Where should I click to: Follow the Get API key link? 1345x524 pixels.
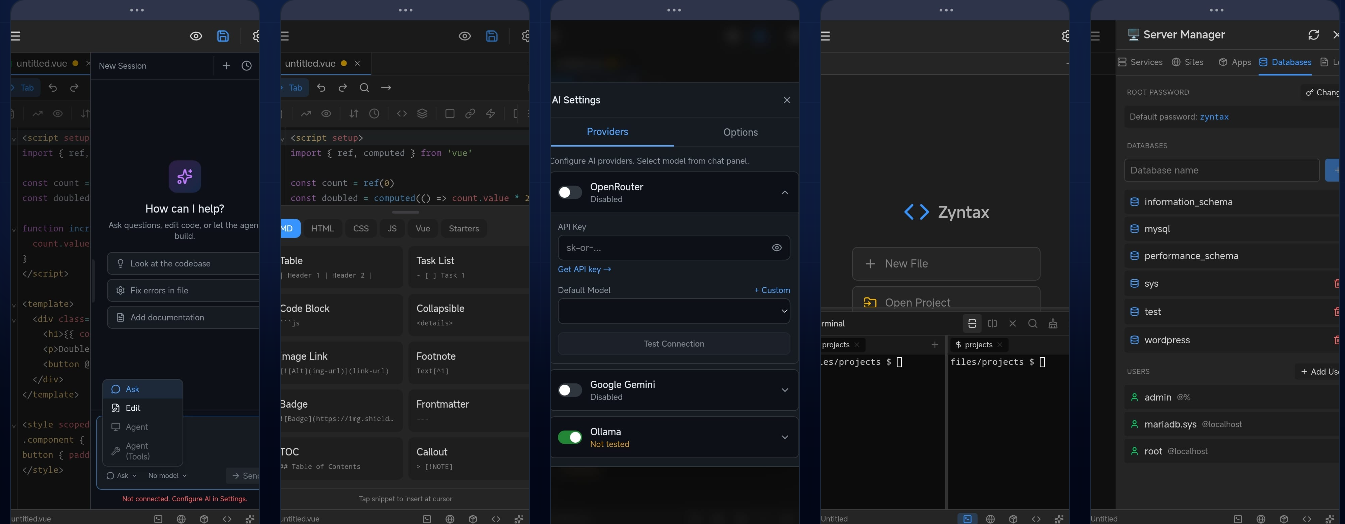point(584,269)
